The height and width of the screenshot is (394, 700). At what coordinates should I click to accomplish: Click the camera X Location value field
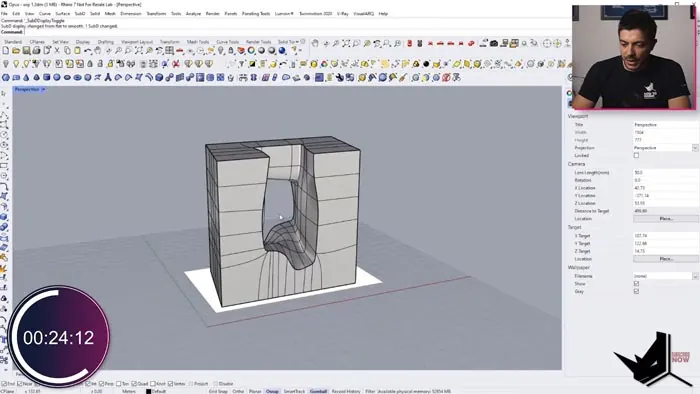point(665,188)
